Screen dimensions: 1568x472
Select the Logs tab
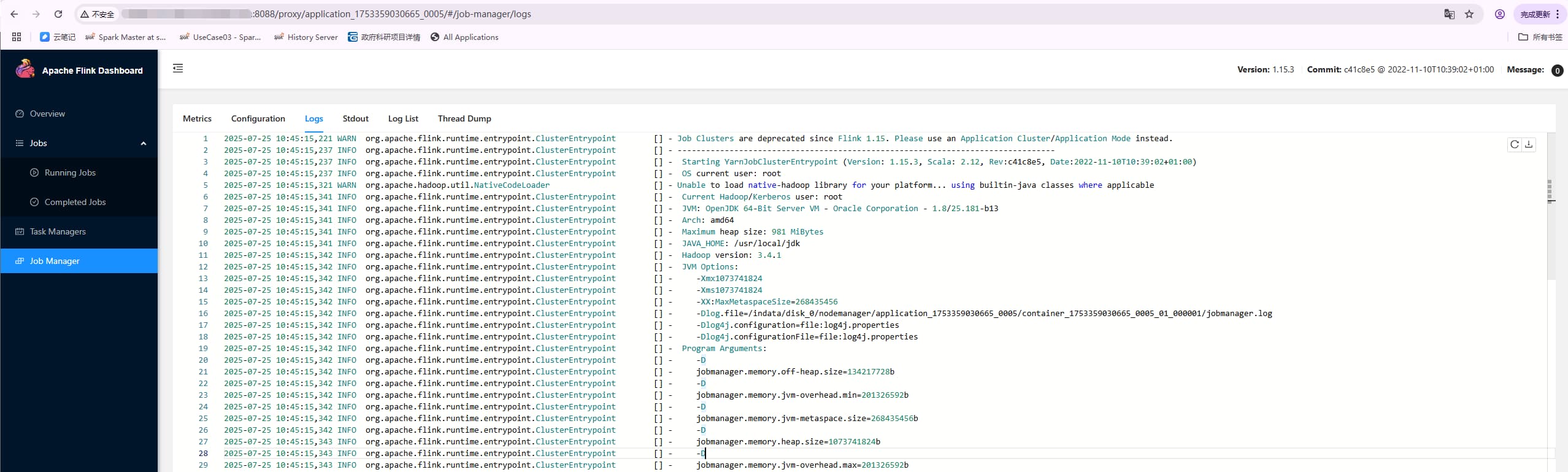pos(314,118)
